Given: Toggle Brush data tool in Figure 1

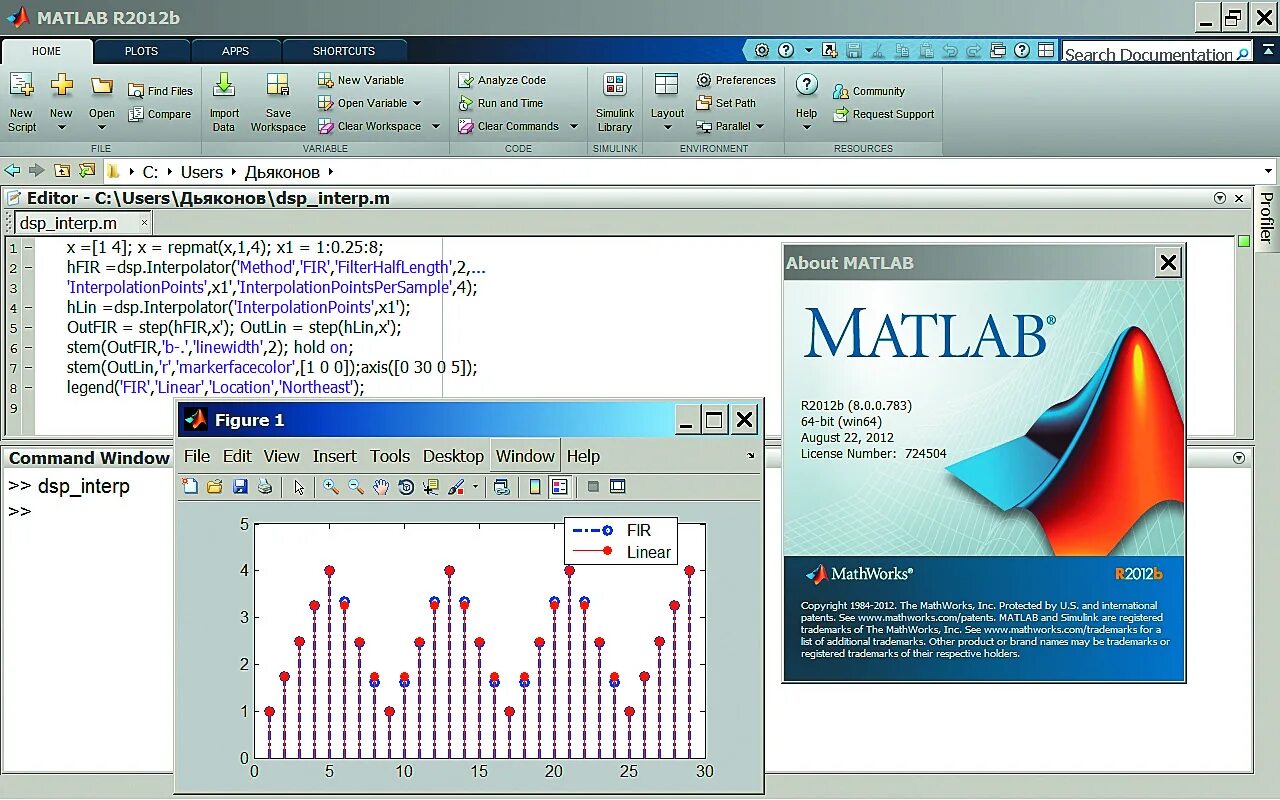Looking at the screenshot, I should (x=456, y=487).
